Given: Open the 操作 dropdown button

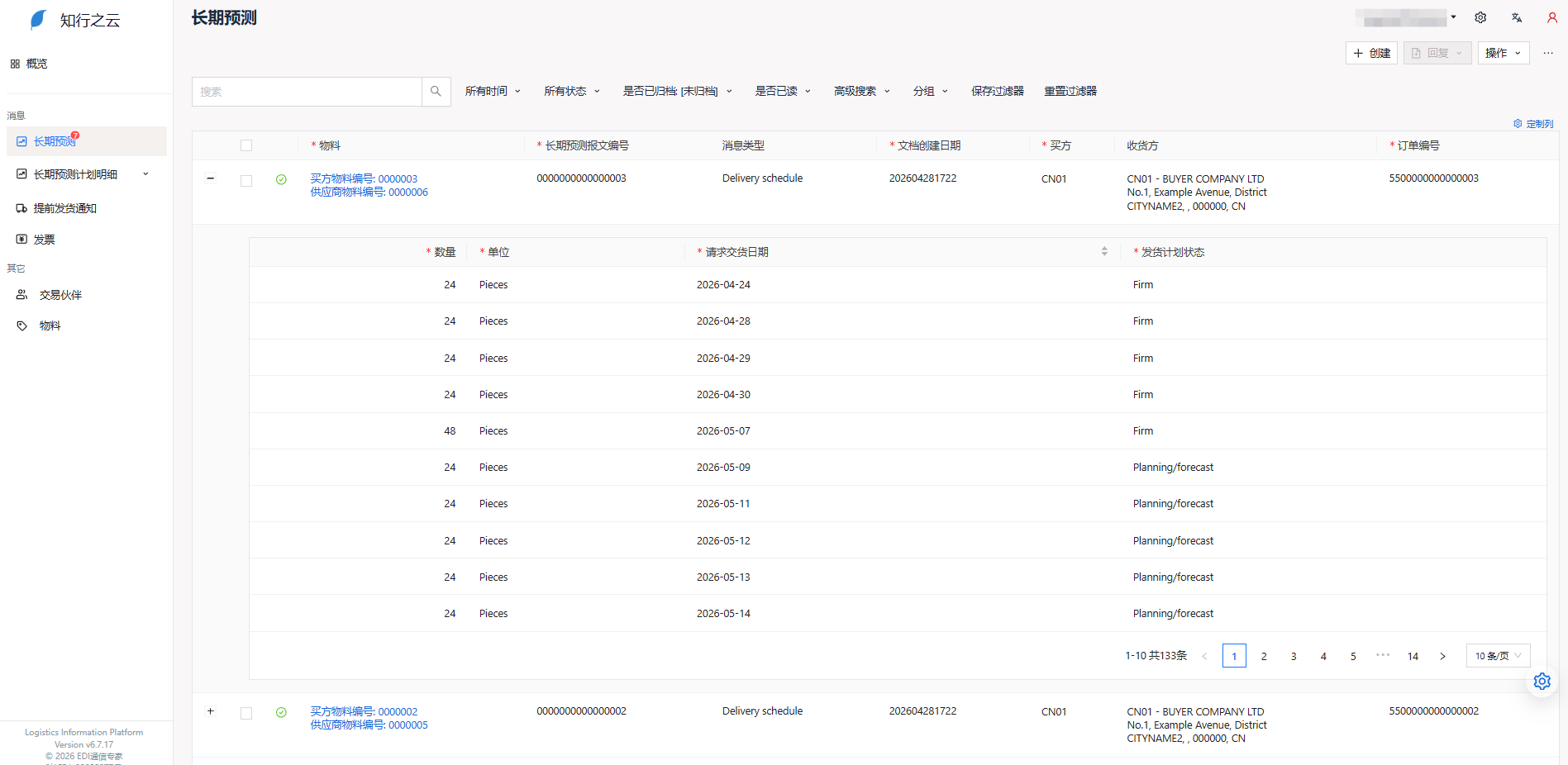Looking at the screenshot, I should pyautogui.click(x=1504, y=53).
